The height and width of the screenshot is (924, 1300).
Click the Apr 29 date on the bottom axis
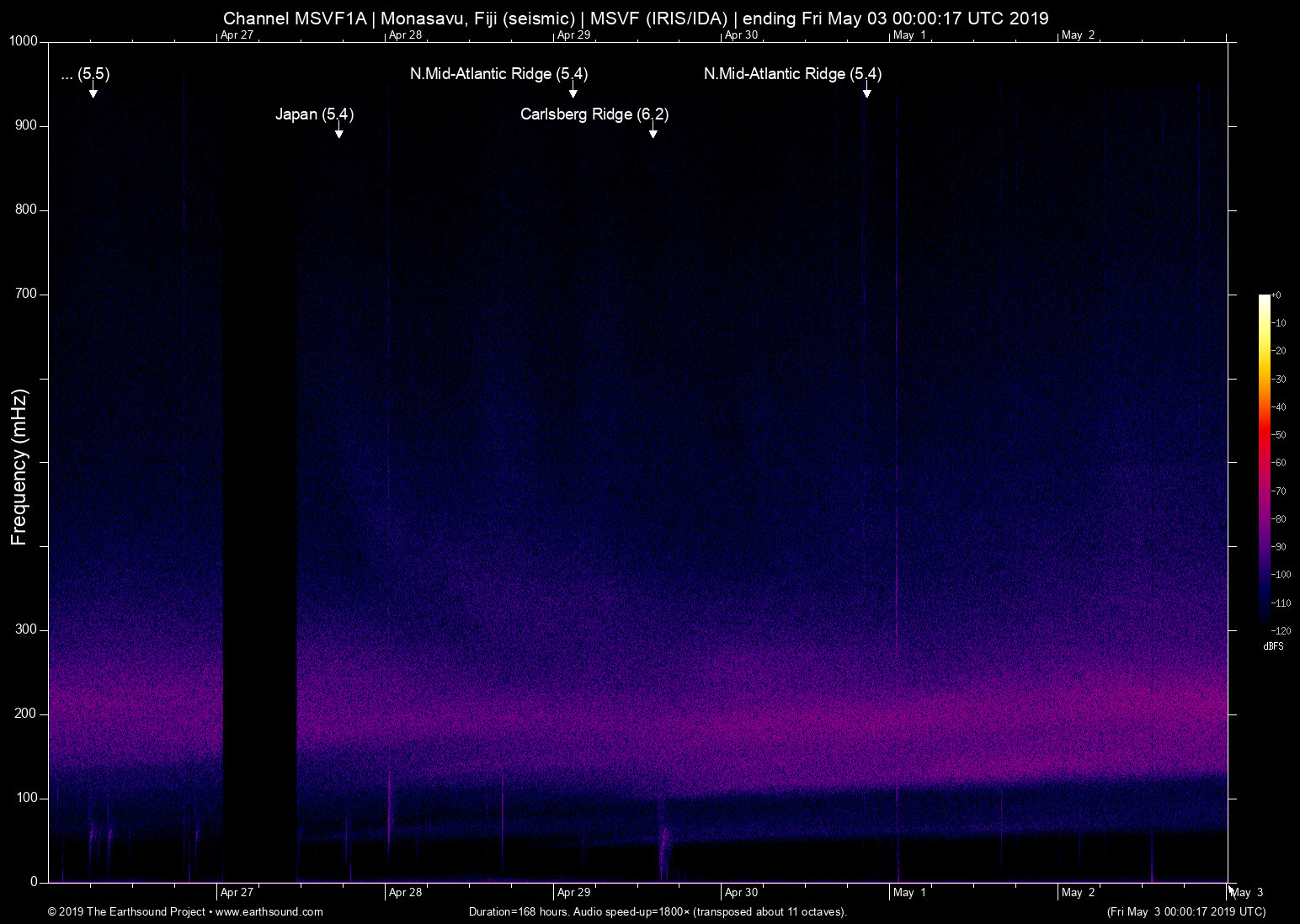point(573,893)
